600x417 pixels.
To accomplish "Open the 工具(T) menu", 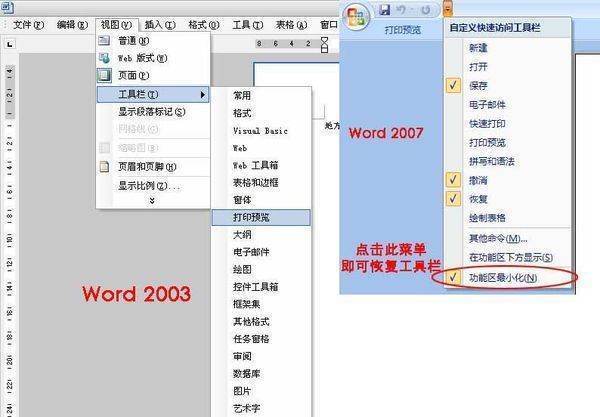I will 248,25.
